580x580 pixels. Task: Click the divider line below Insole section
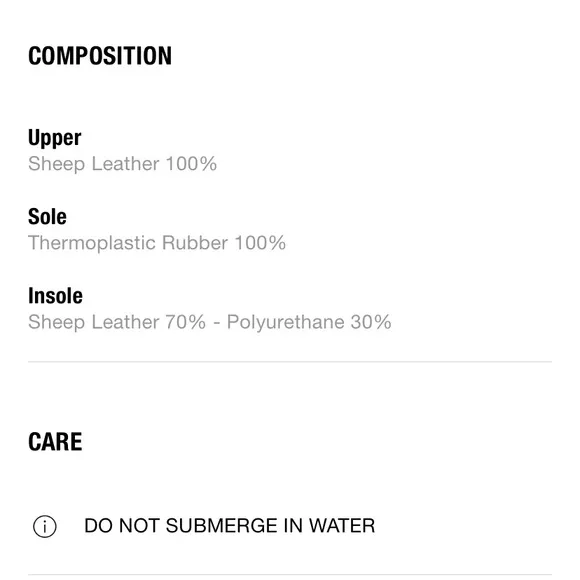290,361
